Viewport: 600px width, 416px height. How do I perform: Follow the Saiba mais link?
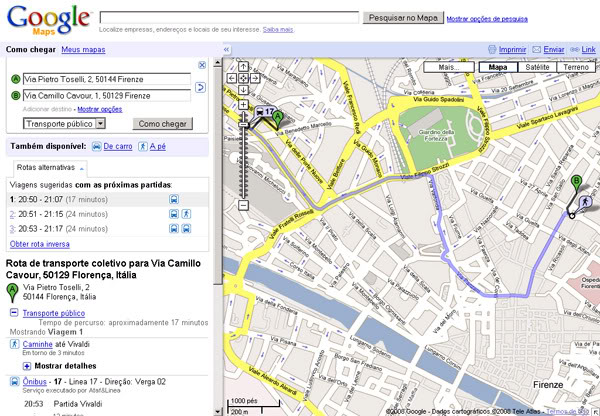coord(278,29)
